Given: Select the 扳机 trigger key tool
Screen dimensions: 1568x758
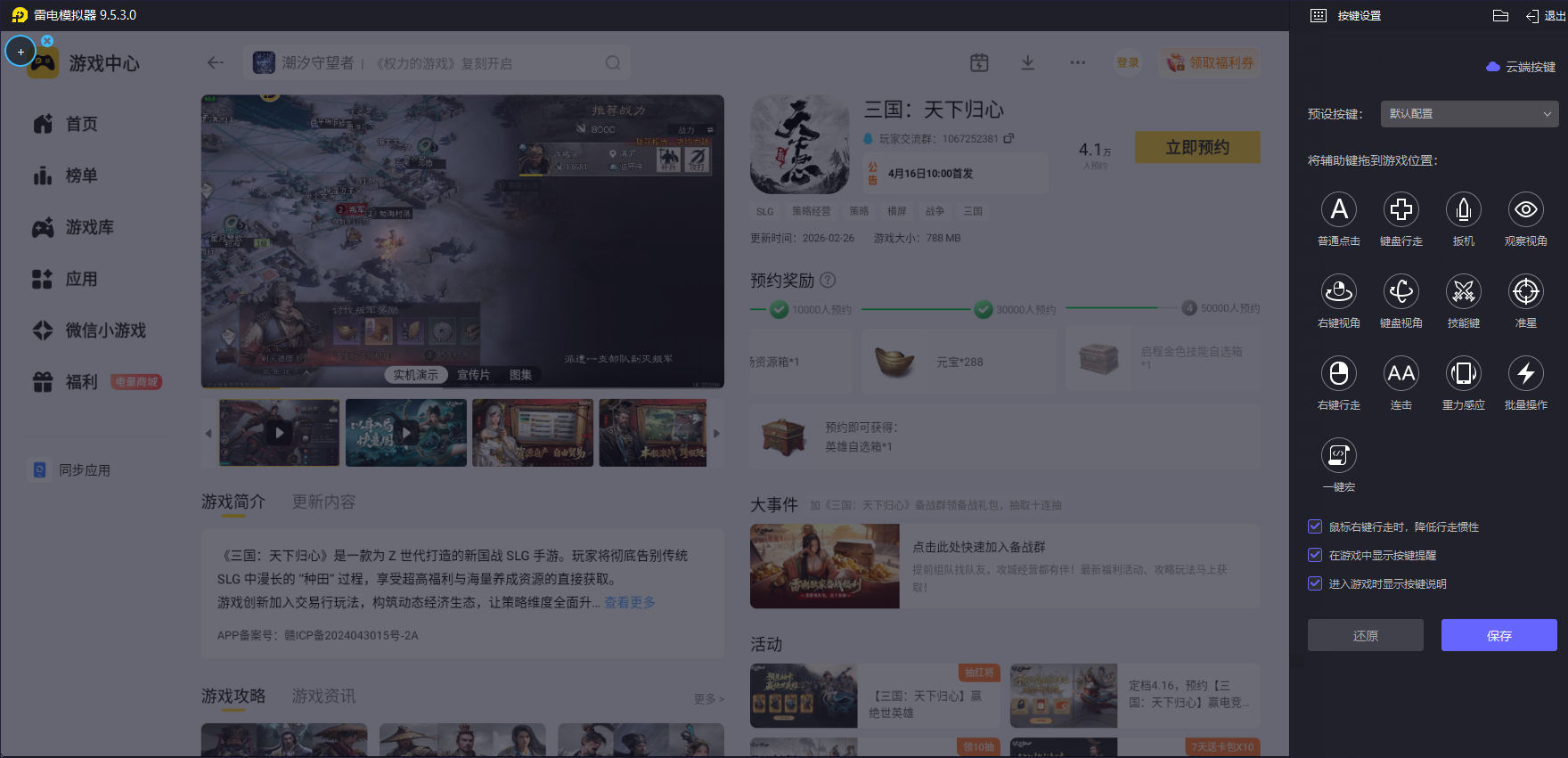Looking at the screenshot, I should 1463,209.
